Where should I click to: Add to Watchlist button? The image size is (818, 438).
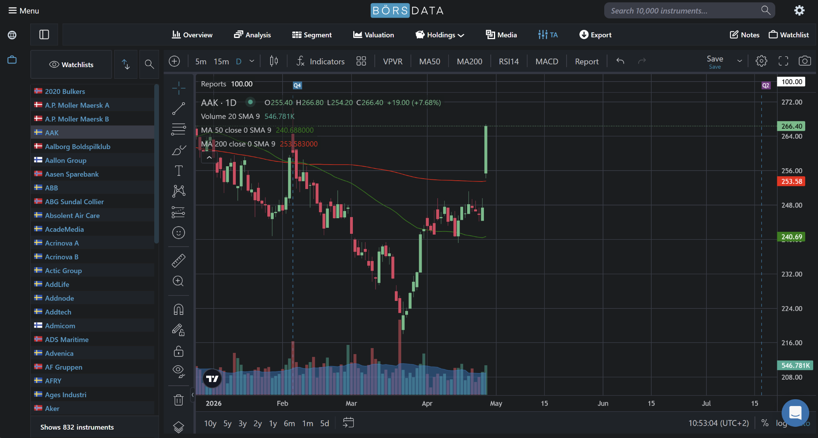point(788,35)
